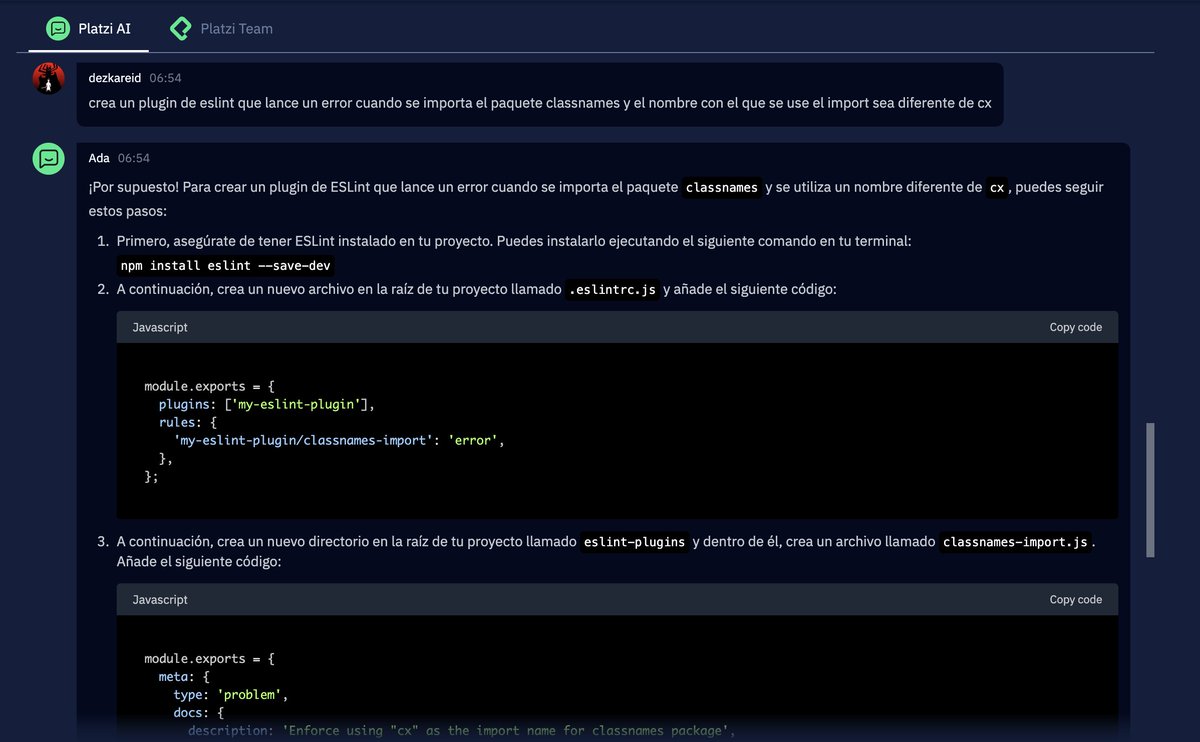Image resolution: width=1200 pixels, height=742 pixels.
Task: Click the Javascript label of the second code block
Action: [x=160, y=599]
